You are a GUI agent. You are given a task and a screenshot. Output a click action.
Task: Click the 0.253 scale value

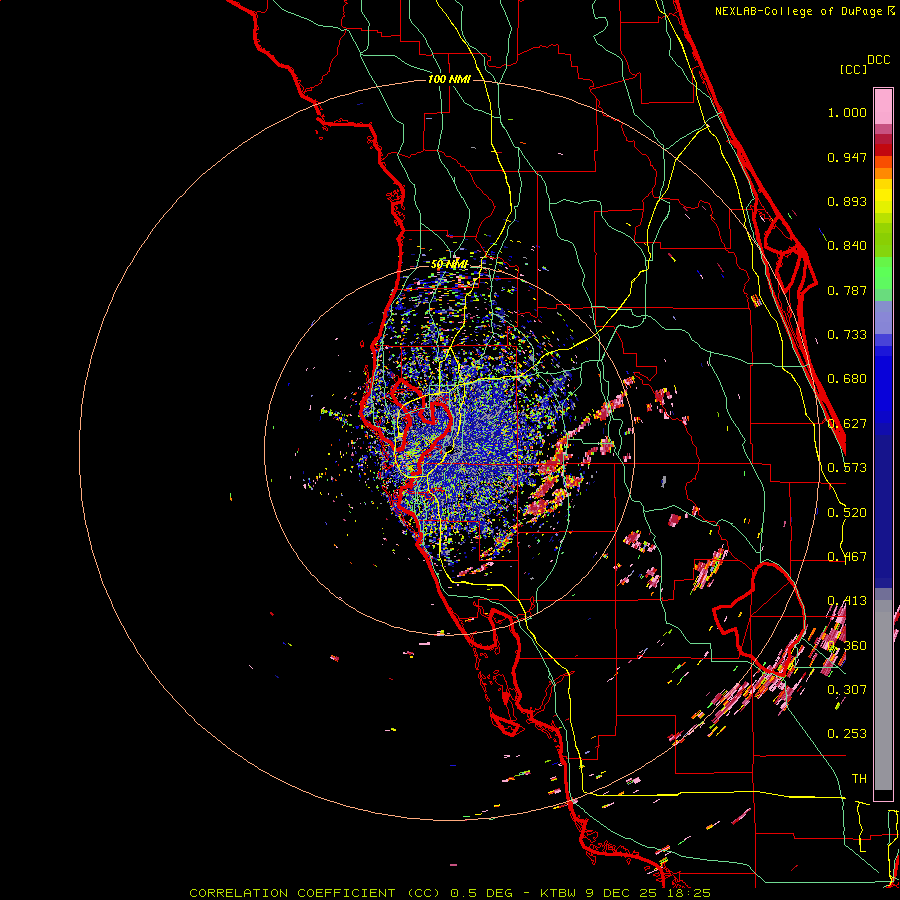[847, 734]
